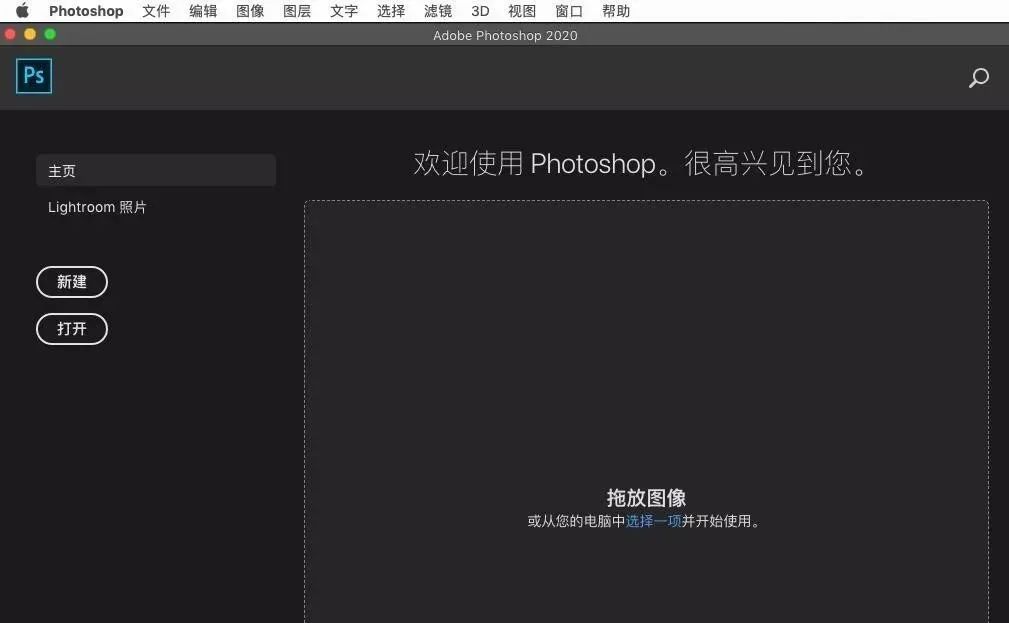Open the Photoshop application menu
This screenshot has width=1009, height=623.
point(86,11)
